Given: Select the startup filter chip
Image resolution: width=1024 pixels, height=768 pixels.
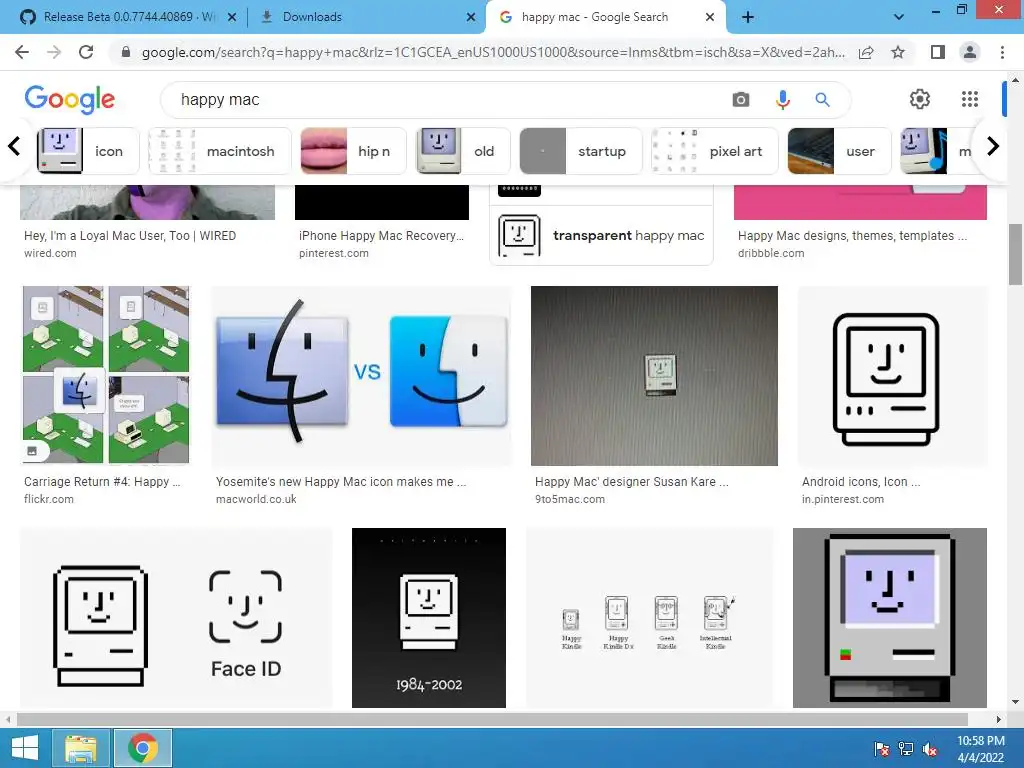Looking at the screenshot, I should click(581, 151).
